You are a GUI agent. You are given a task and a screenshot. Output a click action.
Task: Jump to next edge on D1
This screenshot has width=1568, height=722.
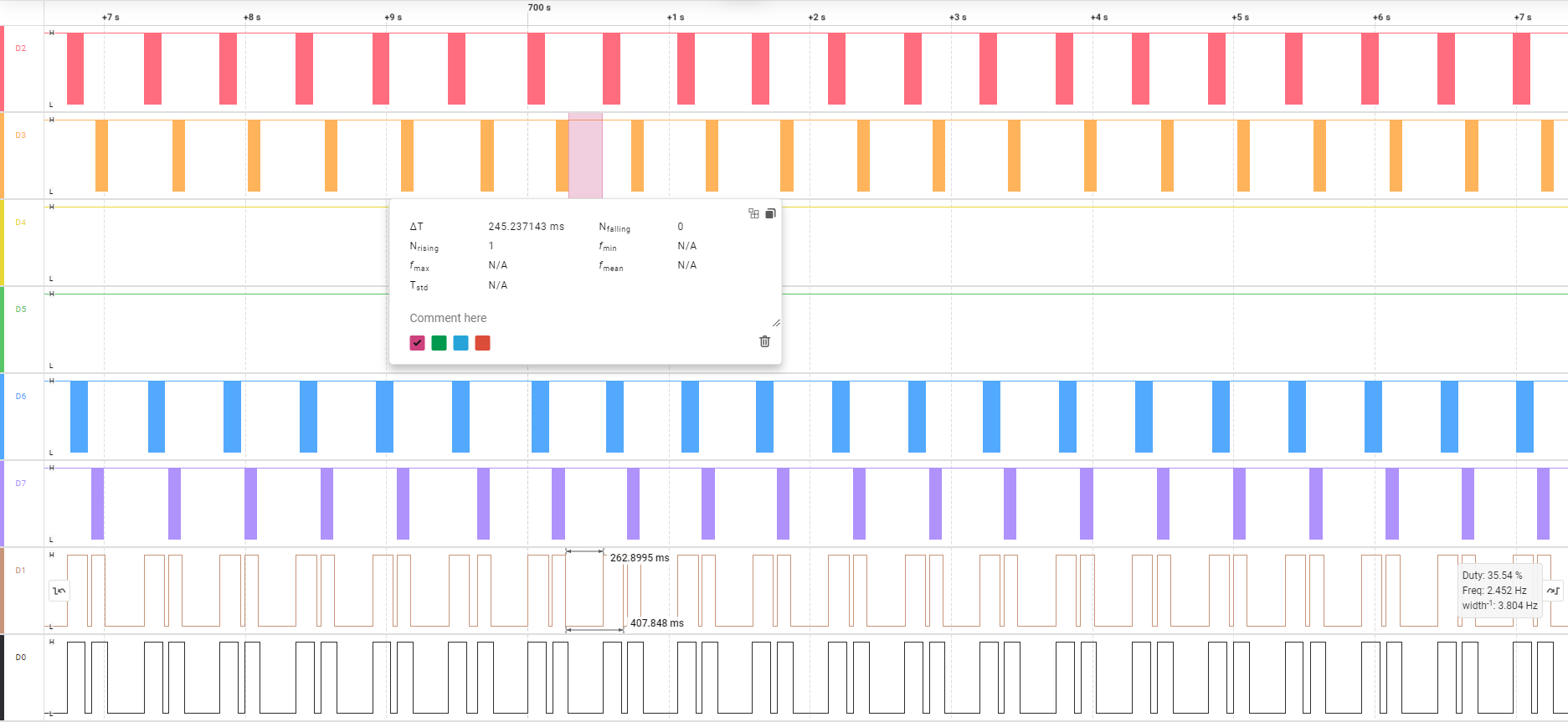(1553, 591)
